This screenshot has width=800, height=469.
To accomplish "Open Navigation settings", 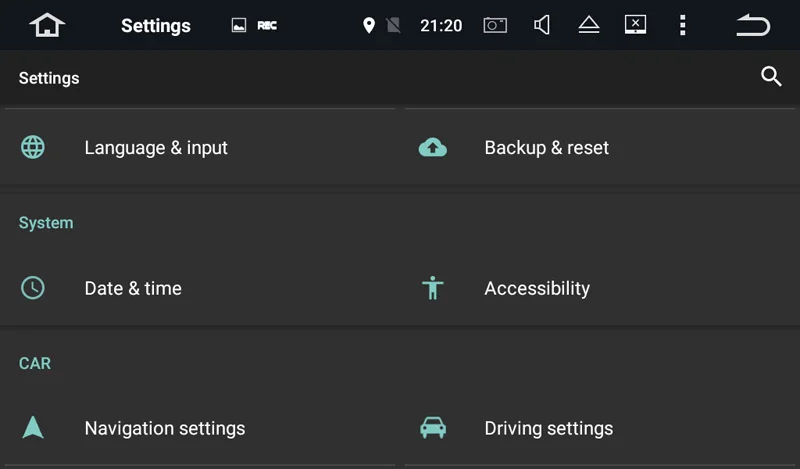I will (164, 429).
